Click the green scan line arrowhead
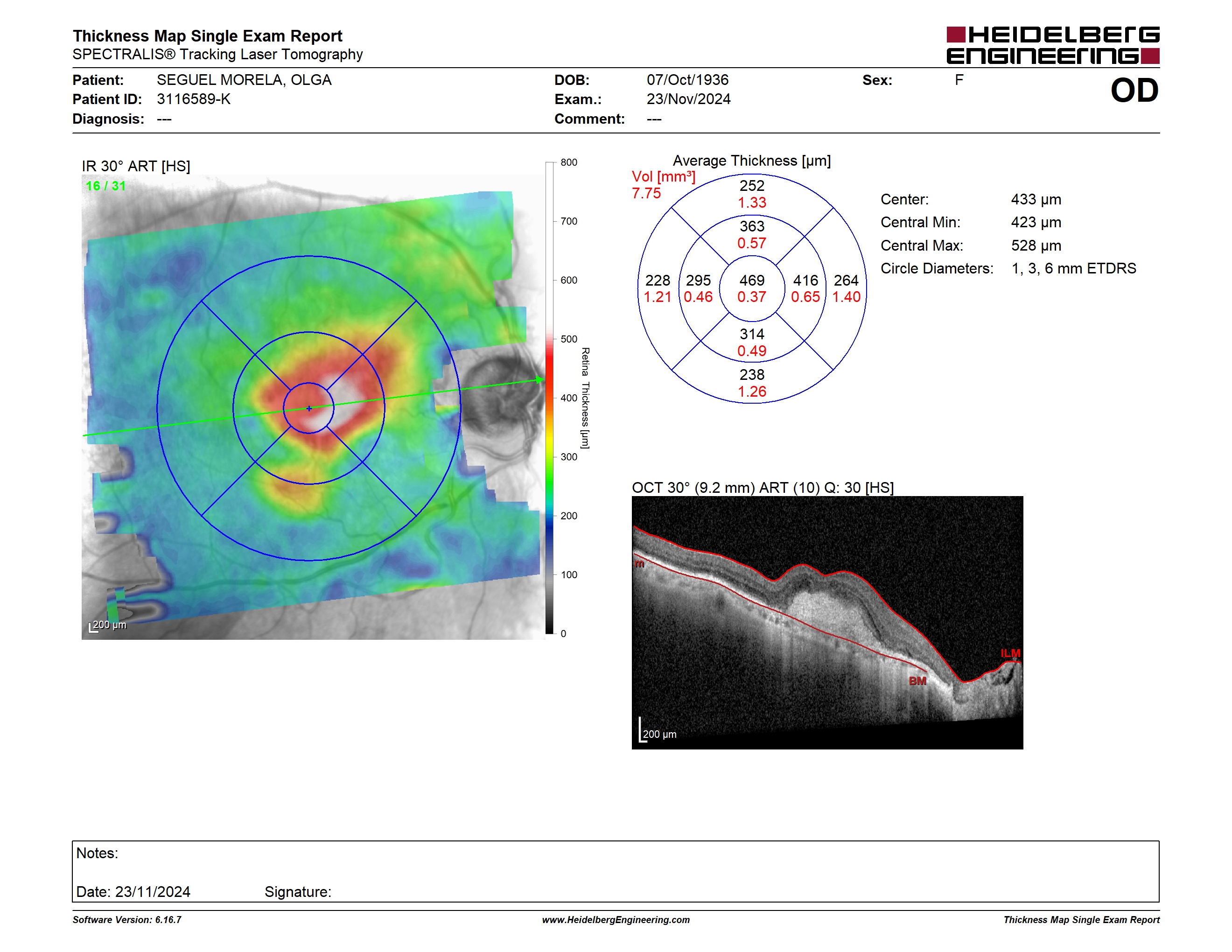Screen dimensions: 1232x952 (540, 379)
